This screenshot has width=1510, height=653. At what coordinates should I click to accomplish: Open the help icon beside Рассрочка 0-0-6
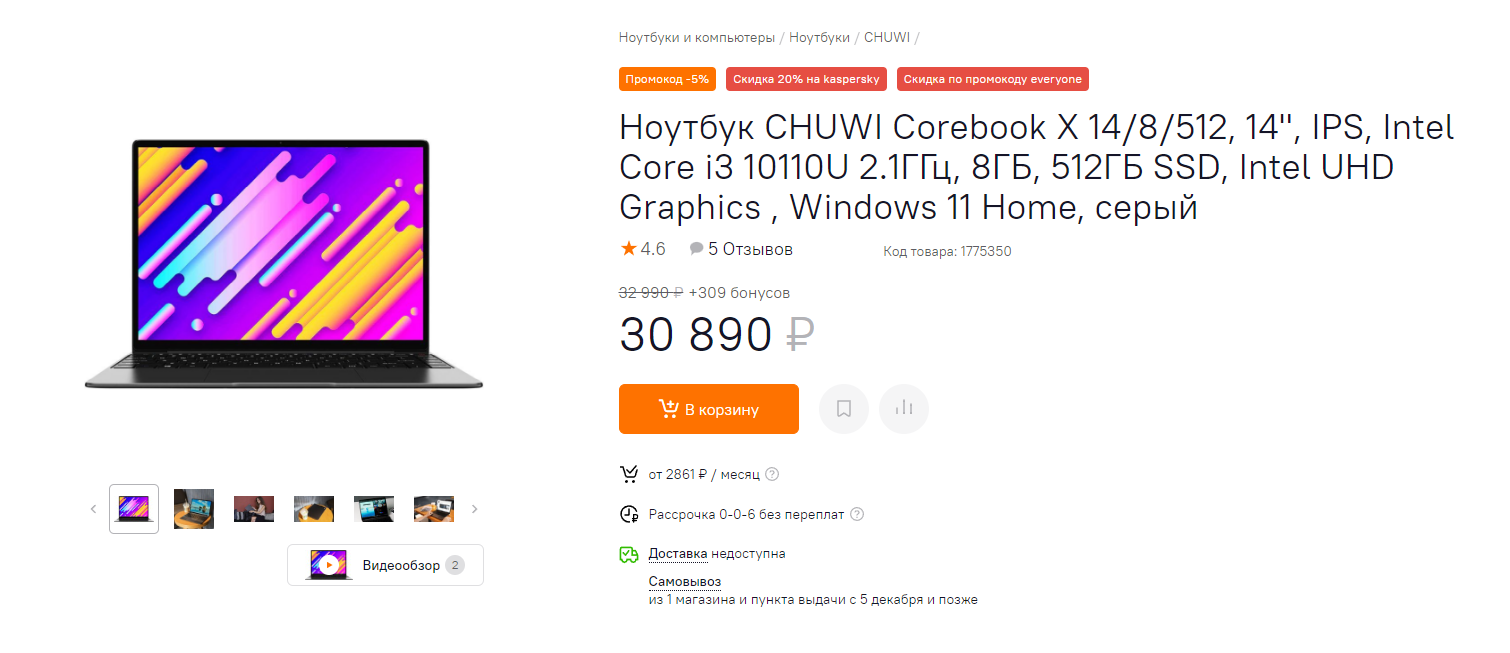tap(856, 514)
